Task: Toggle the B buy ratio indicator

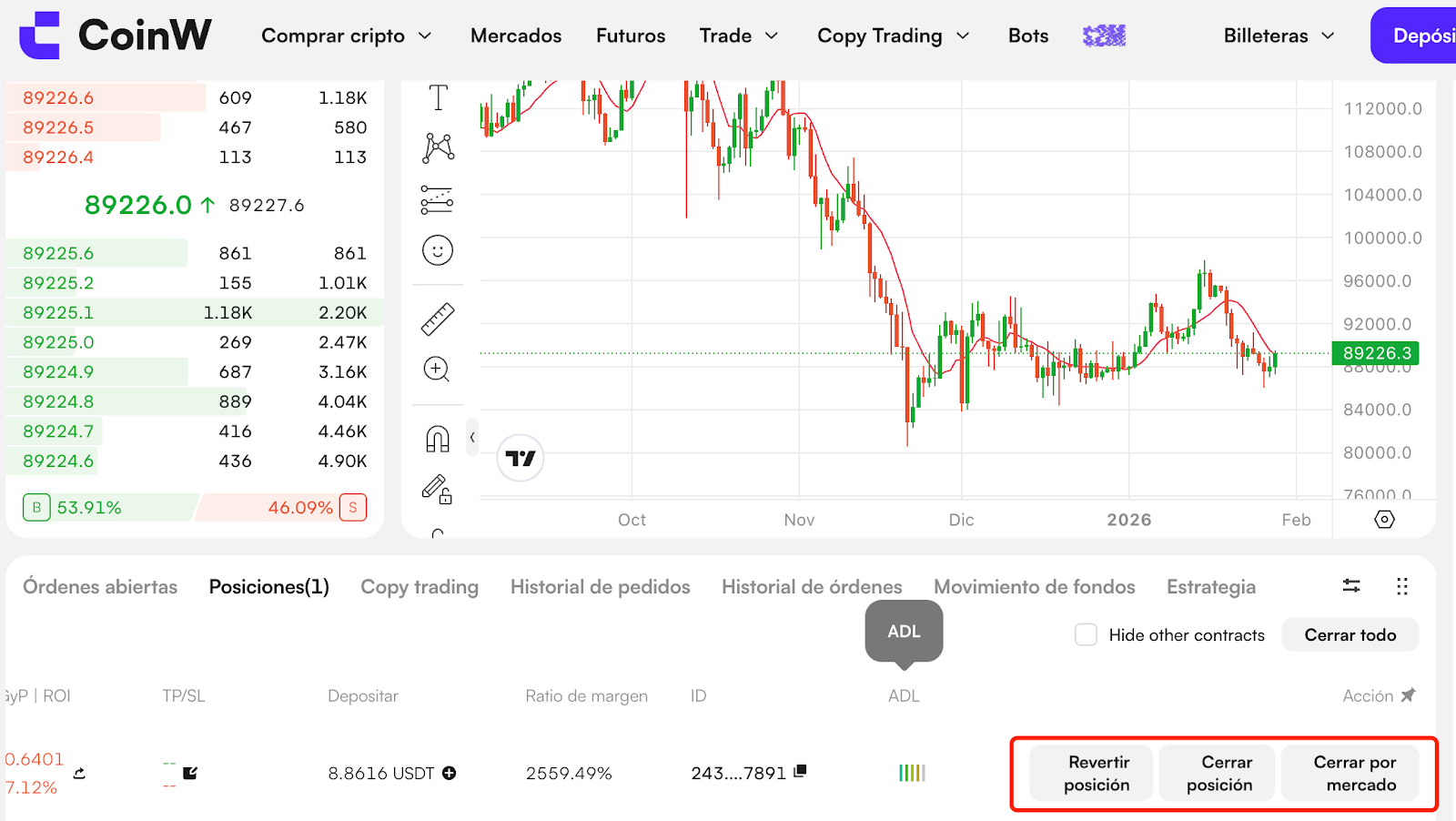Action: pyautogui.click(x=36, y=508)
